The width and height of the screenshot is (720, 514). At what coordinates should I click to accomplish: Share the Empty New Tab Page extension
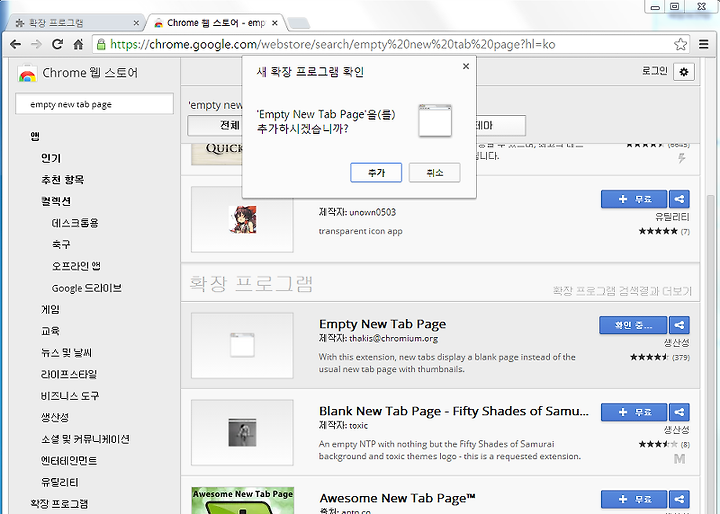coord(679,325)
